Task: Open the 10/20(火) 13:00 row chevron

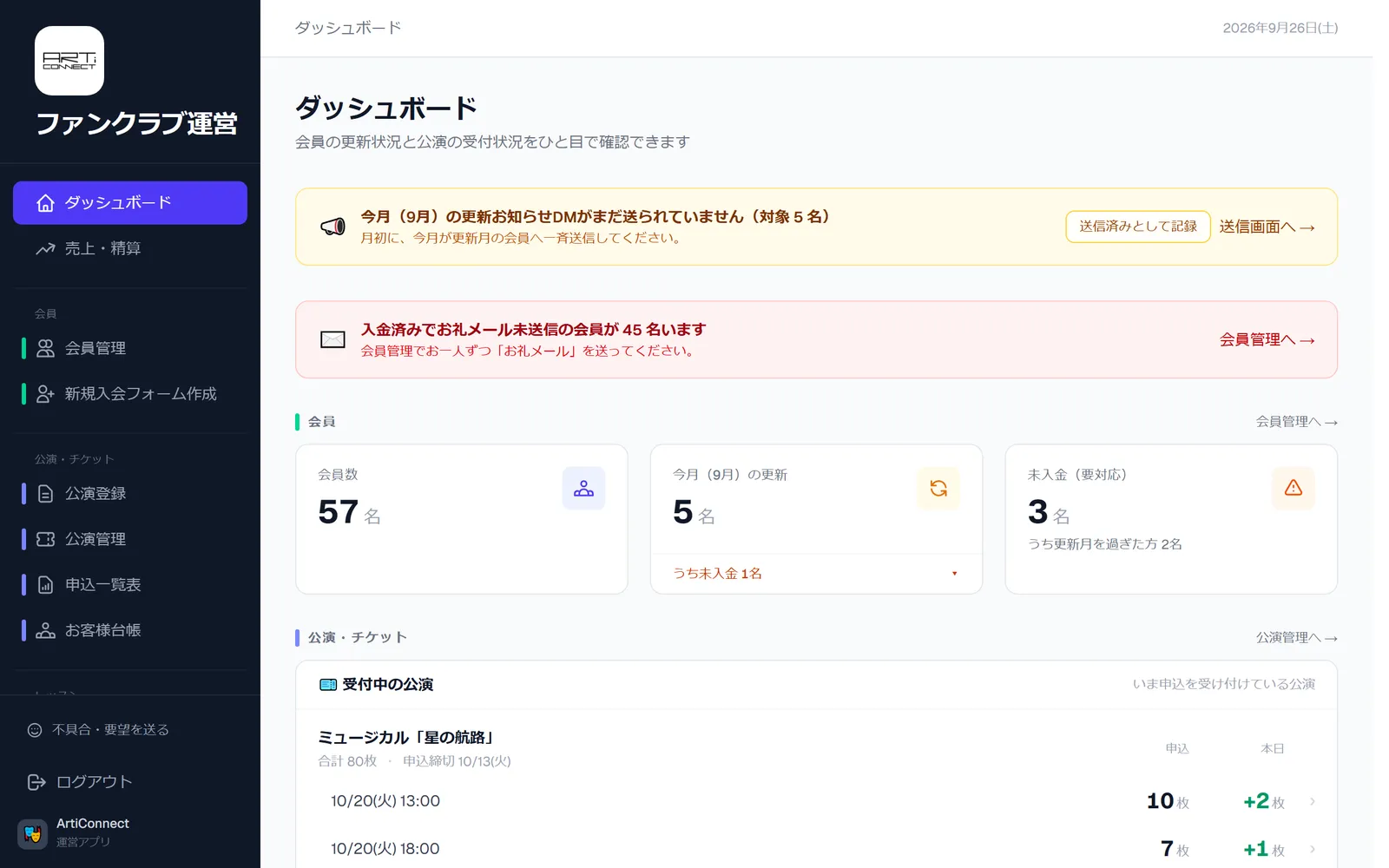Action: pyautogui.click(x=1313, y=801)
